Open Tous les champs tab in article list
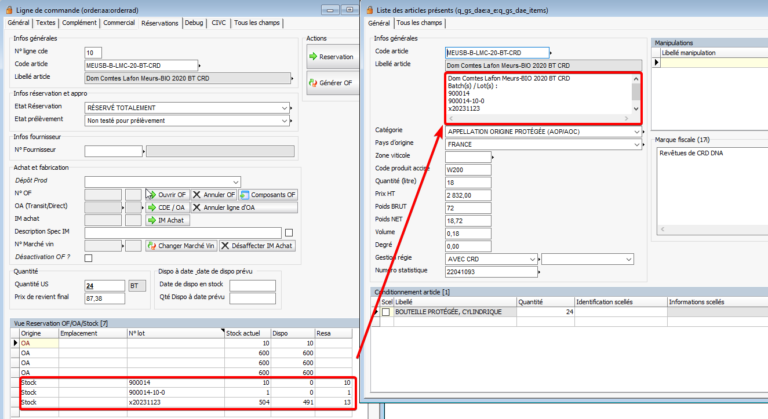 pyautogui.click(x=419, y=21)
